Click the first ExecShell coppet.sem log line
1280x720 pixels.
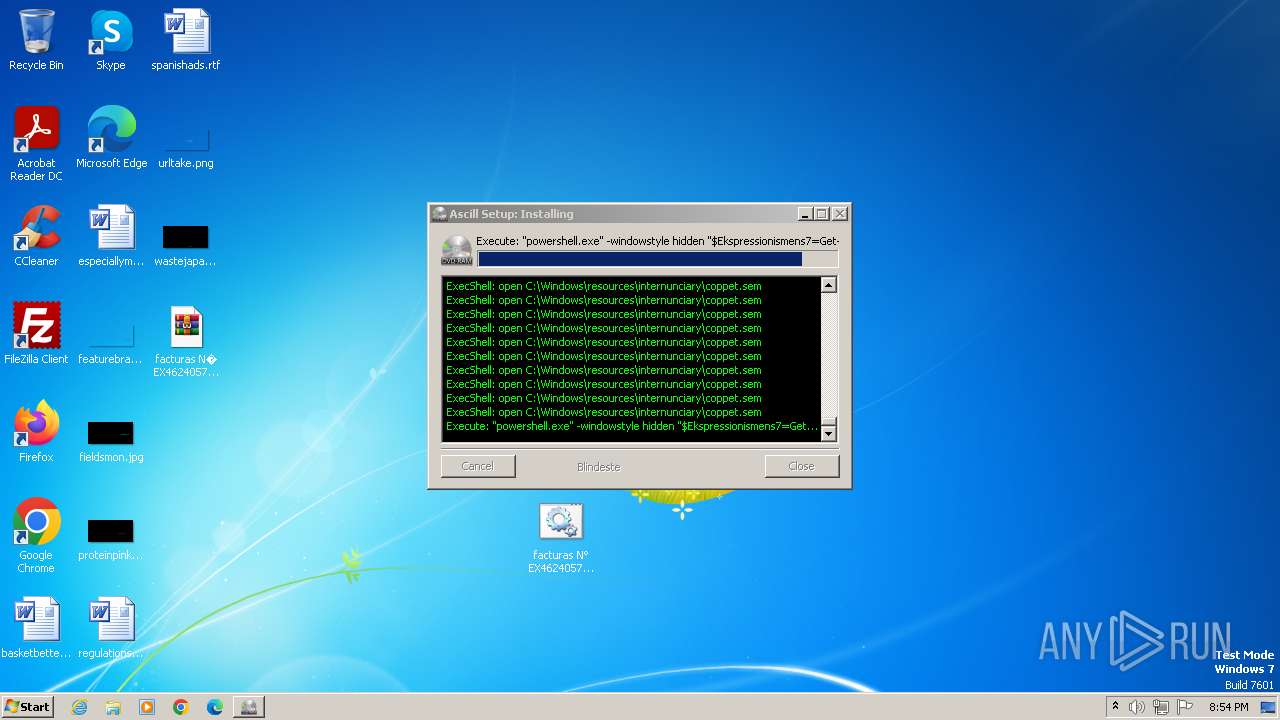coord(604,286)
